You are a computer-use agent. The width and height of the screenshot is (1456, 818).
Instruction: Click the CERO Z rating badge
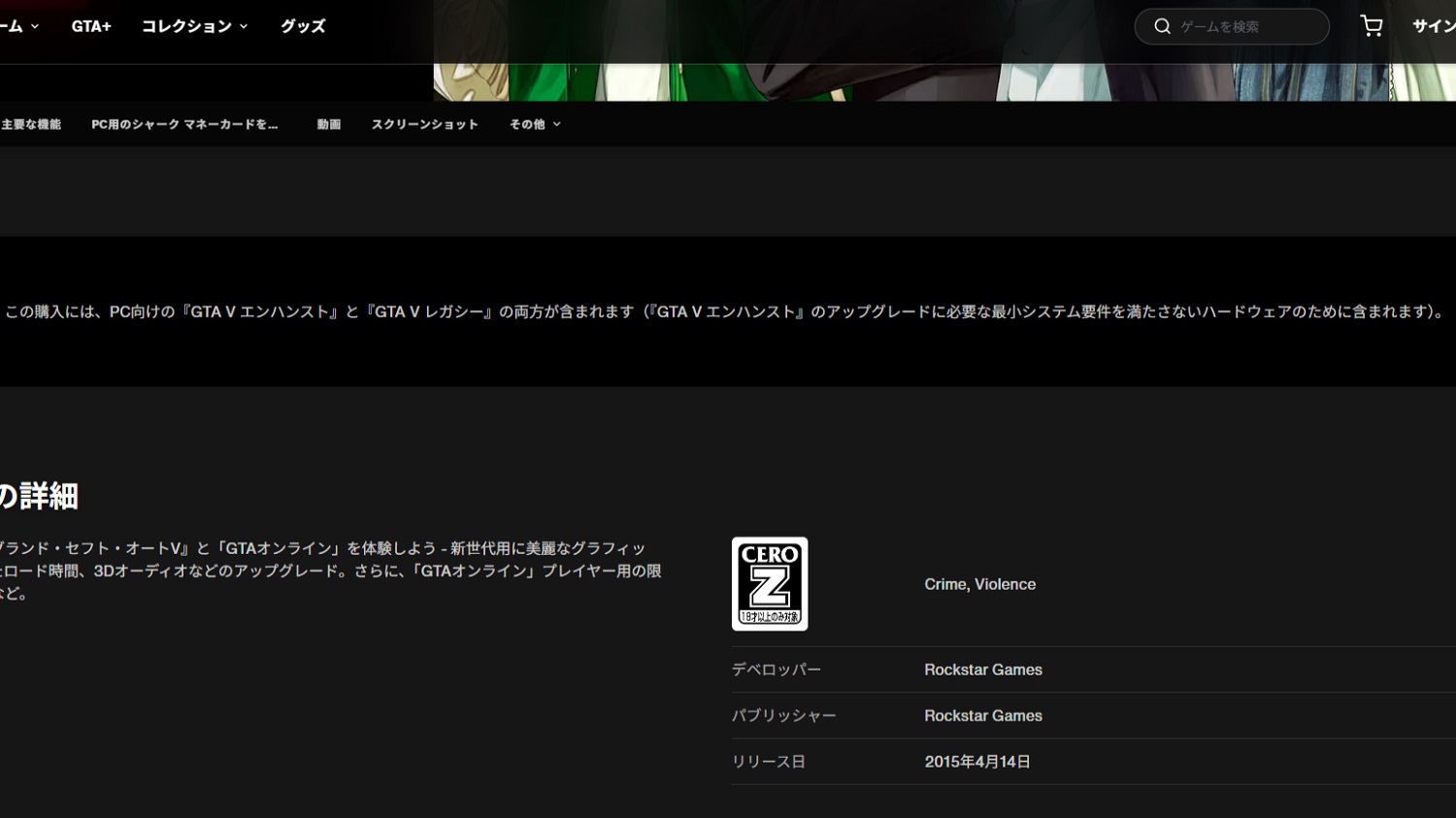[770, 584]
